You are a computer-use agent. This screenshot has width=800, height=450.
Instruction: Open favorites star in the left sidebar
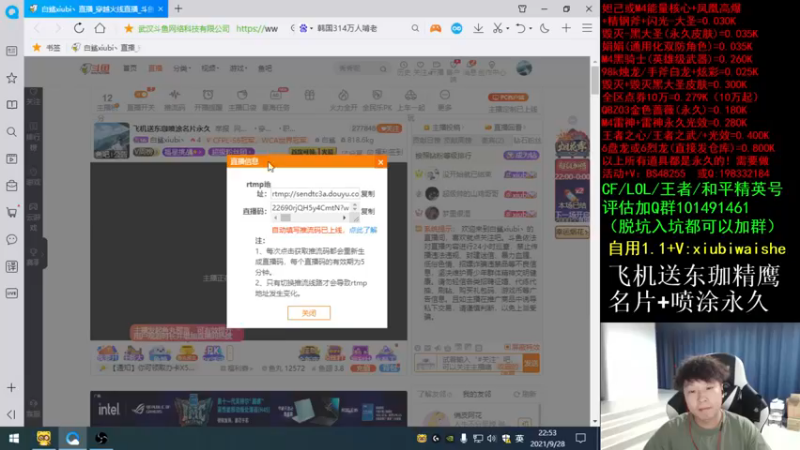pyautogui.click(x=12, y=78)
